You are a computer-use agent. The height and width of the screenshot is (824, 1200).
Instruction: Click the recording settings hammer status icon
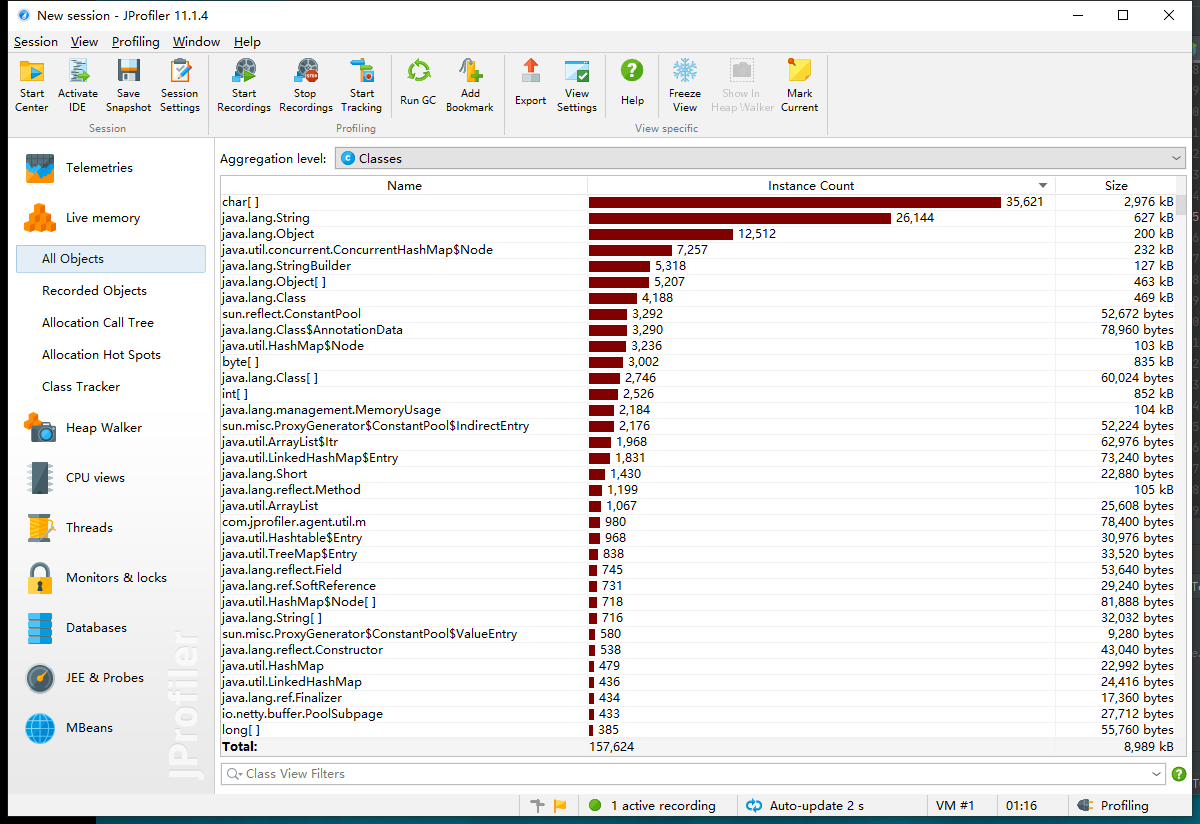click(538, 806)
